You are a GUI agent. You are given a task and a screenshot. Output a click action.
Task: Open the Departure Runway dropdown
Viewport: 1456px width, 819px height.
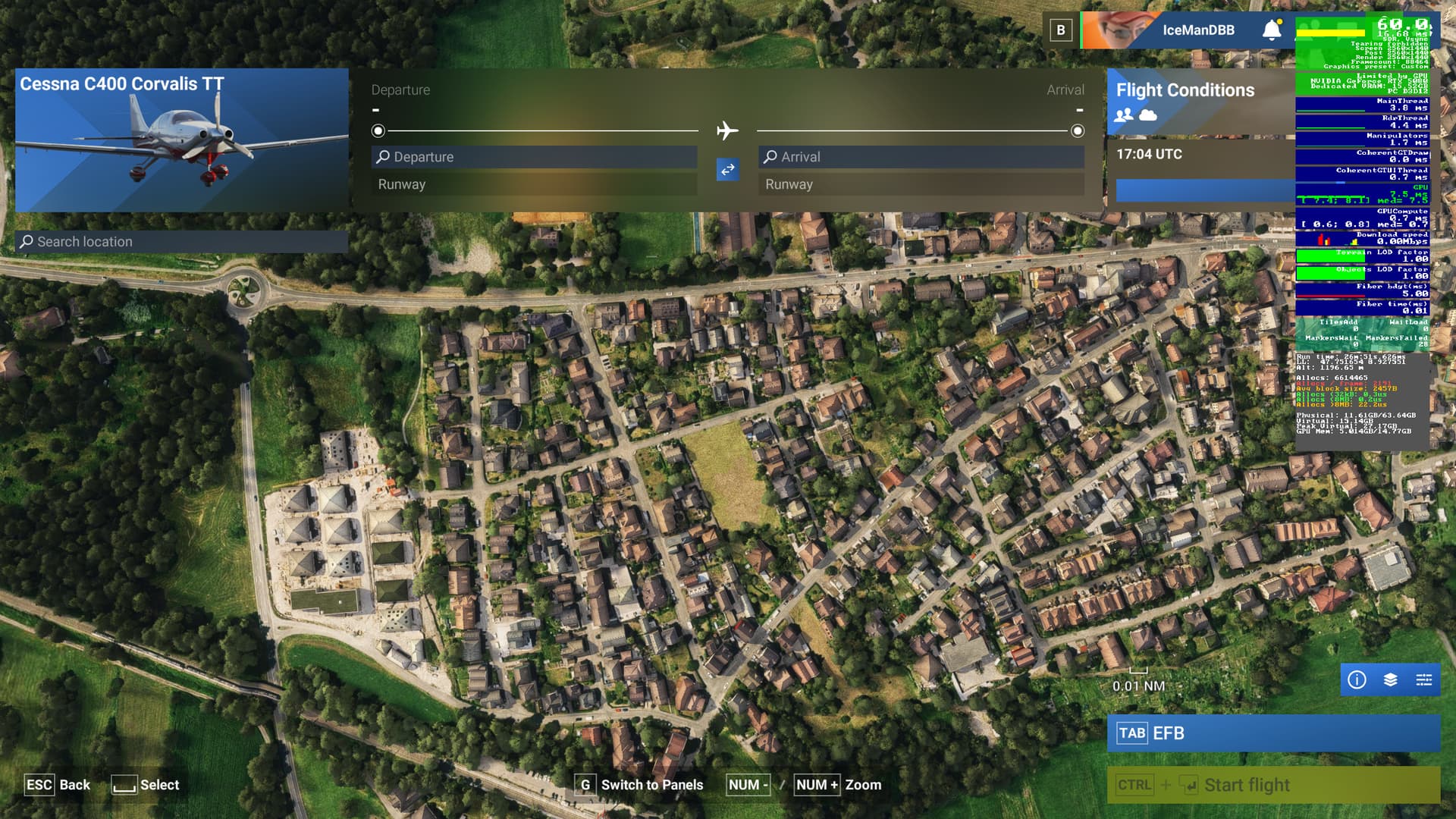click(534, 184)
